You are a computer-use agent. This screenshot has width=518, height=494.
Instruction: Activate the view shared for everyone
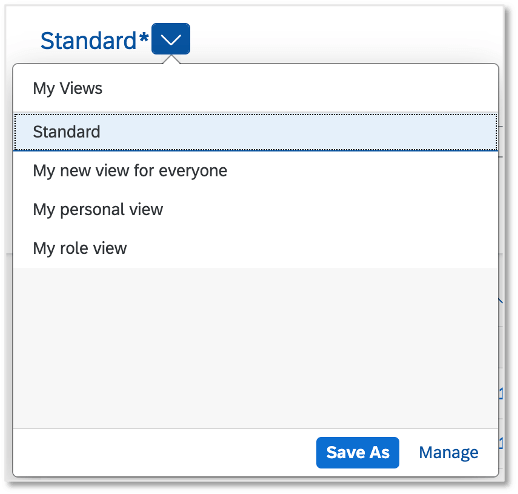pos(256,171)
